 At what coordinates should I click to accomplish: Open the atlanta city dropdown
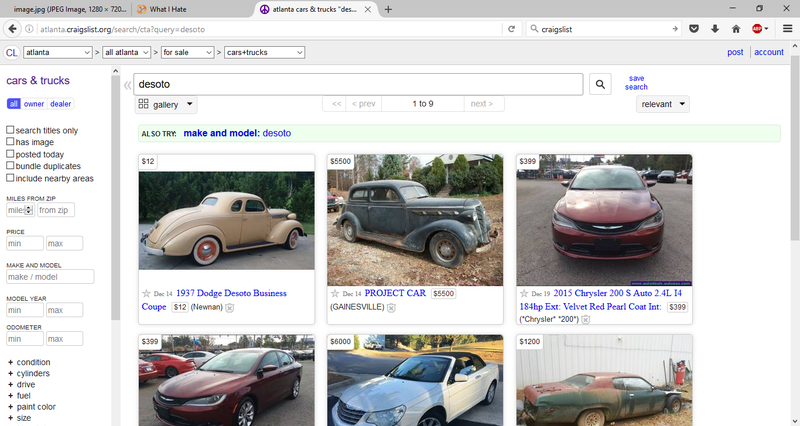tap(57, 53)
